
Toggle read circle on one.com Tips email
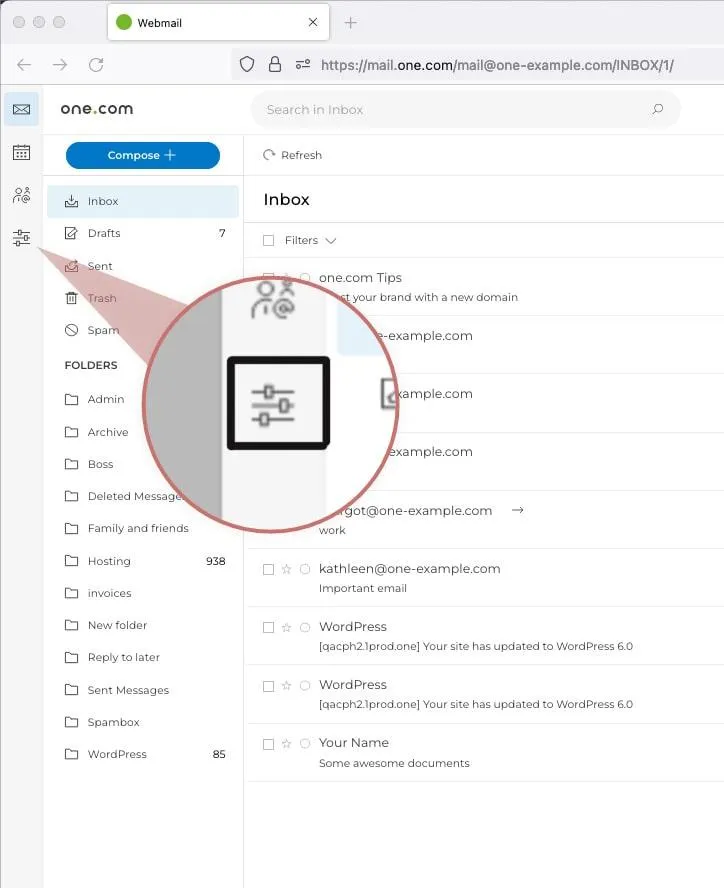[305, 278]
